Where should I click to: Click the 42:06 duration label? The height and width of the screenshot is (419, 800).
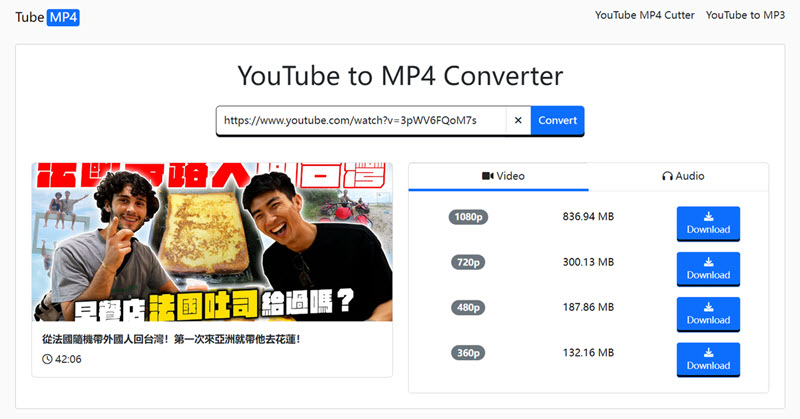[x=68, y=359]
